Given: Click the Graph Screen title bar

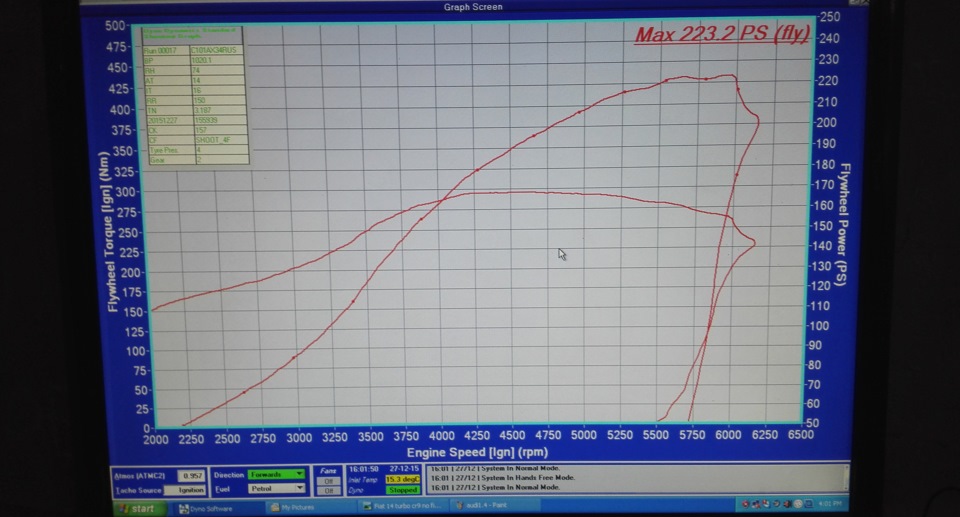Looking at the screenshot, I should pyautogui.click(x=473, y=7).
